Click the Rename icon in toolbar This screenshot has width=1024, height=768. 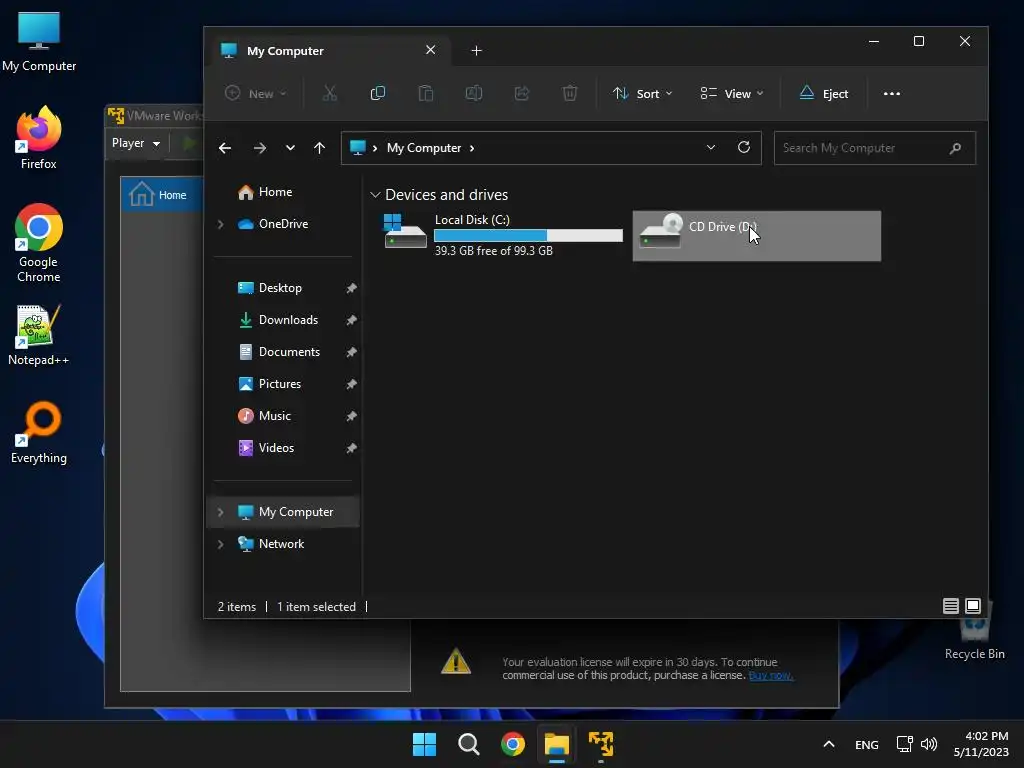pos(473,93)
